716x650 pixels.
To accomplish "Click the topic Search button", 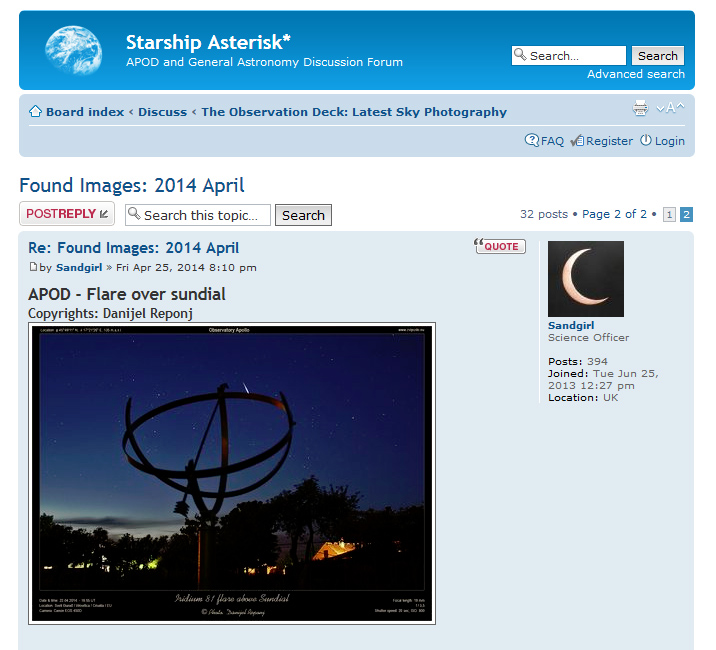I will point(303,215).
